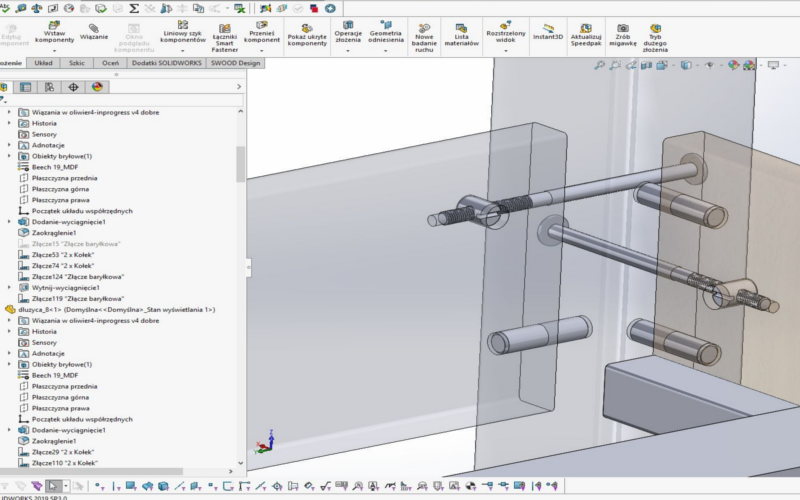This screenshot has width=800, height=500.
Task: Switch to the Szkic tab
Action: click(77, 62)
